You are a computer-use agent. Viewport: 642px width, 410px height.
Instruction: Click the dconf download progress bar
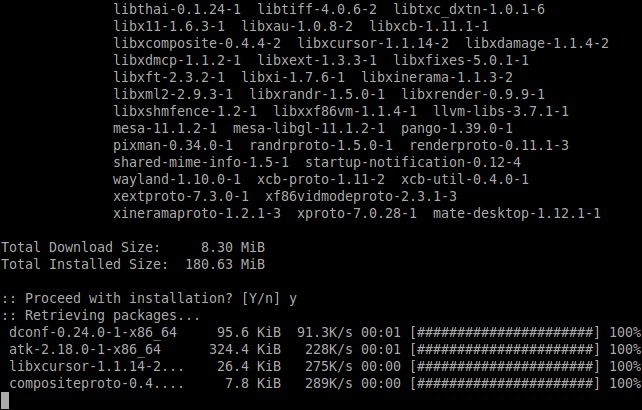pyautogui.click(x=506, y=332)
